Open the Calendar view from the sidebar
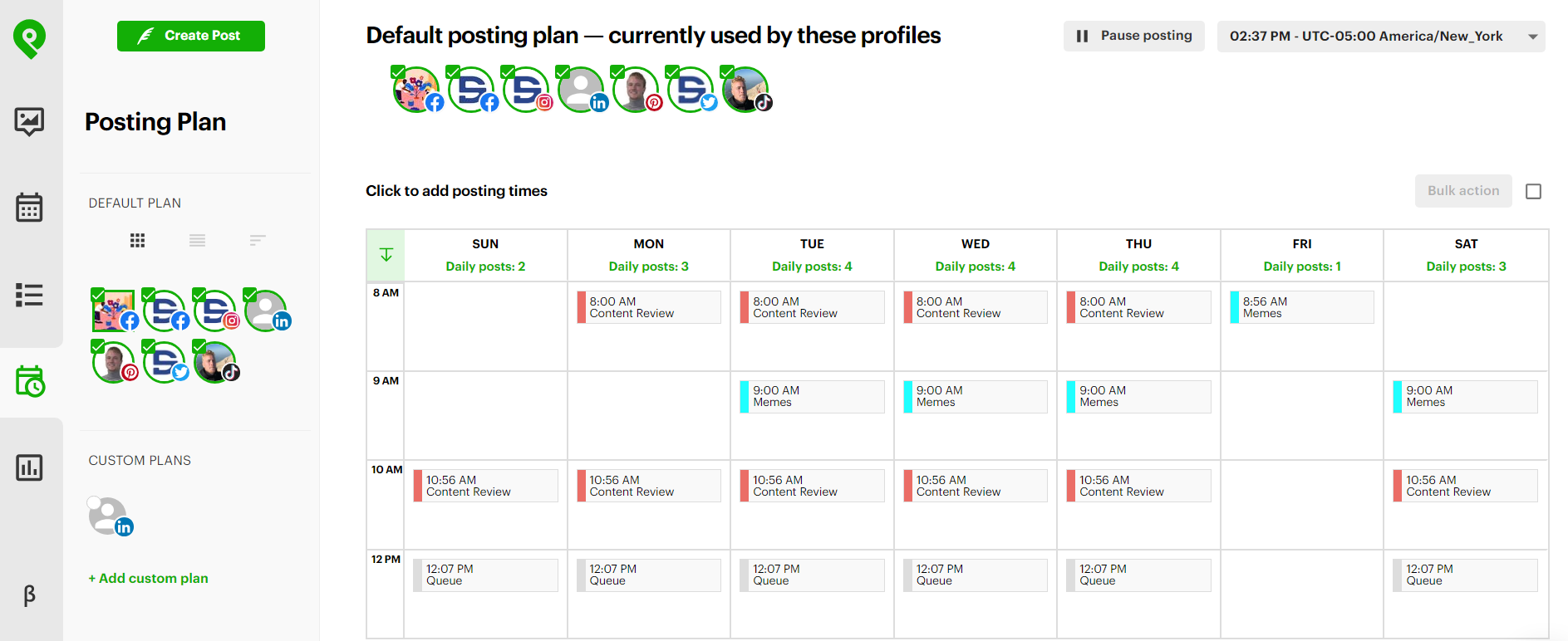Viewport: 1568px width, 641px height. tap(30, 208)
